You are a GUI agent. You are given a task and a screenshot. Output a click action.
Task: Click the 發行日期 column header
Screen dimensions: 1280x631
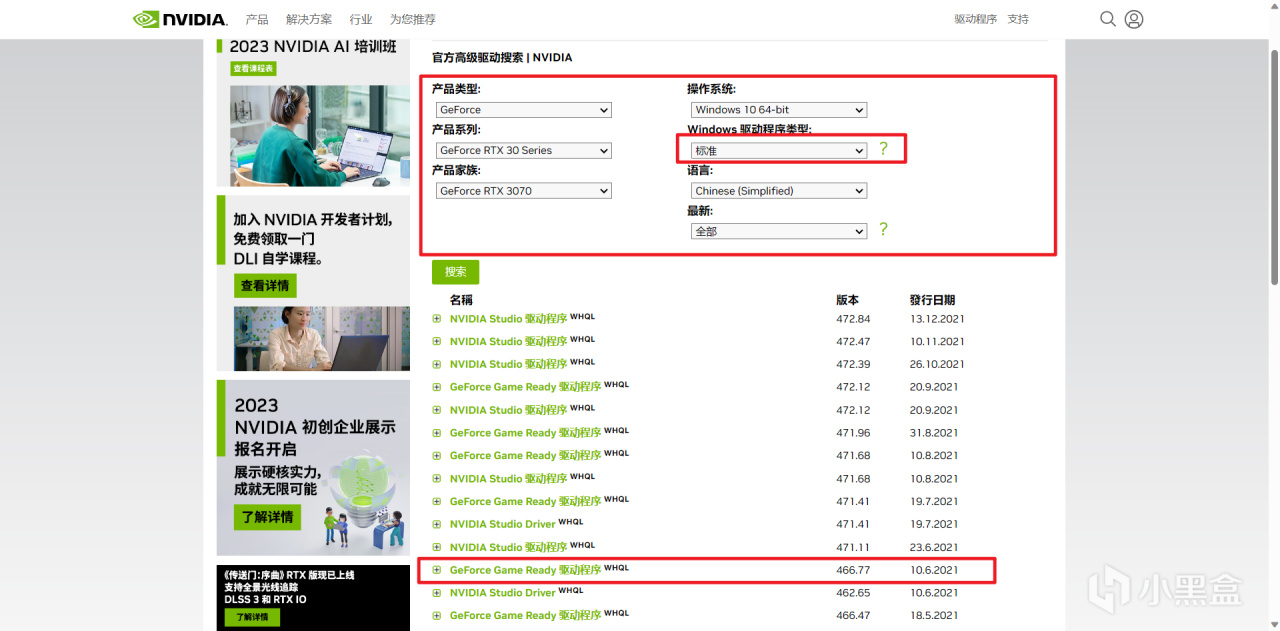tap(932, 300)
